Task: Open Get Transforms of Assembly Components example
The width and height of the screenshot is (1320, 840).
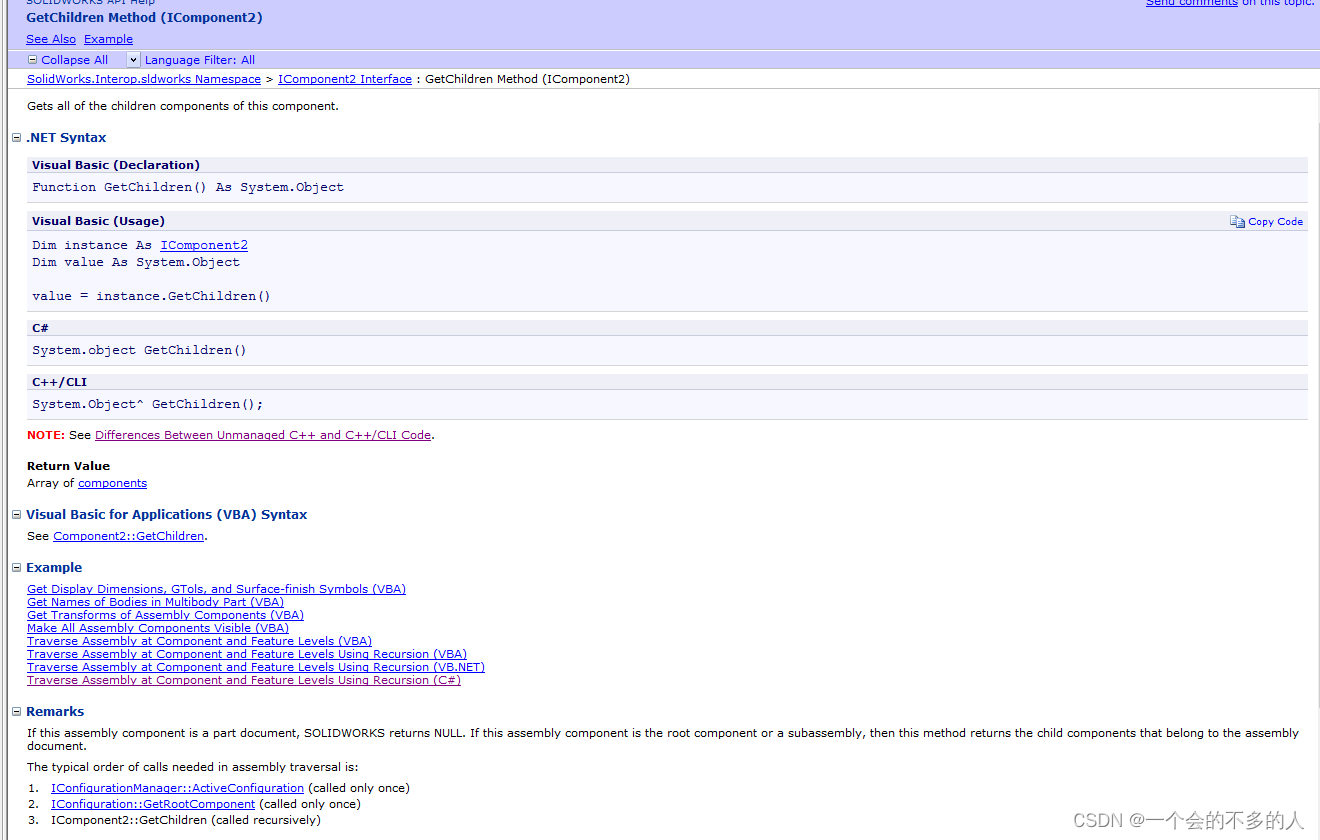Action: click(x=165, y=615)
